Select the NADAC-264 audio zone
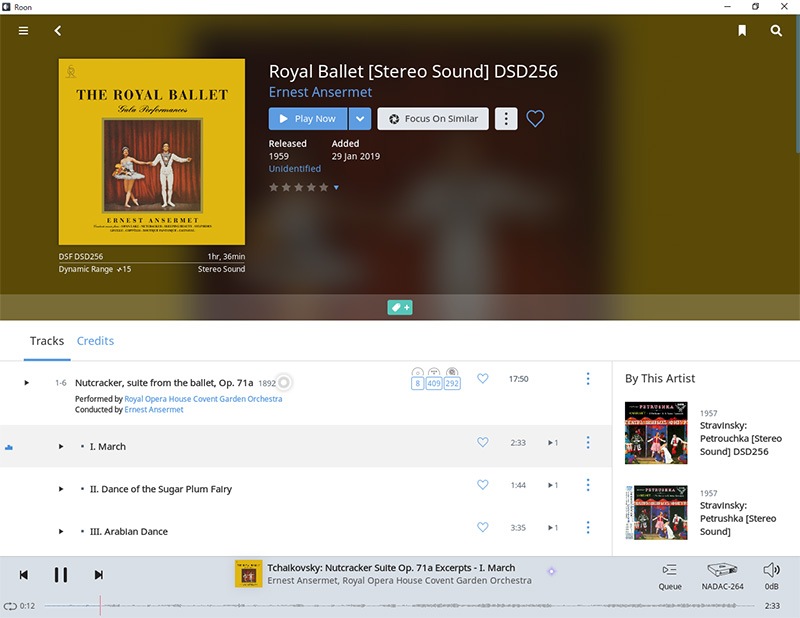This screenshot has width=800, height=618. 722,577
